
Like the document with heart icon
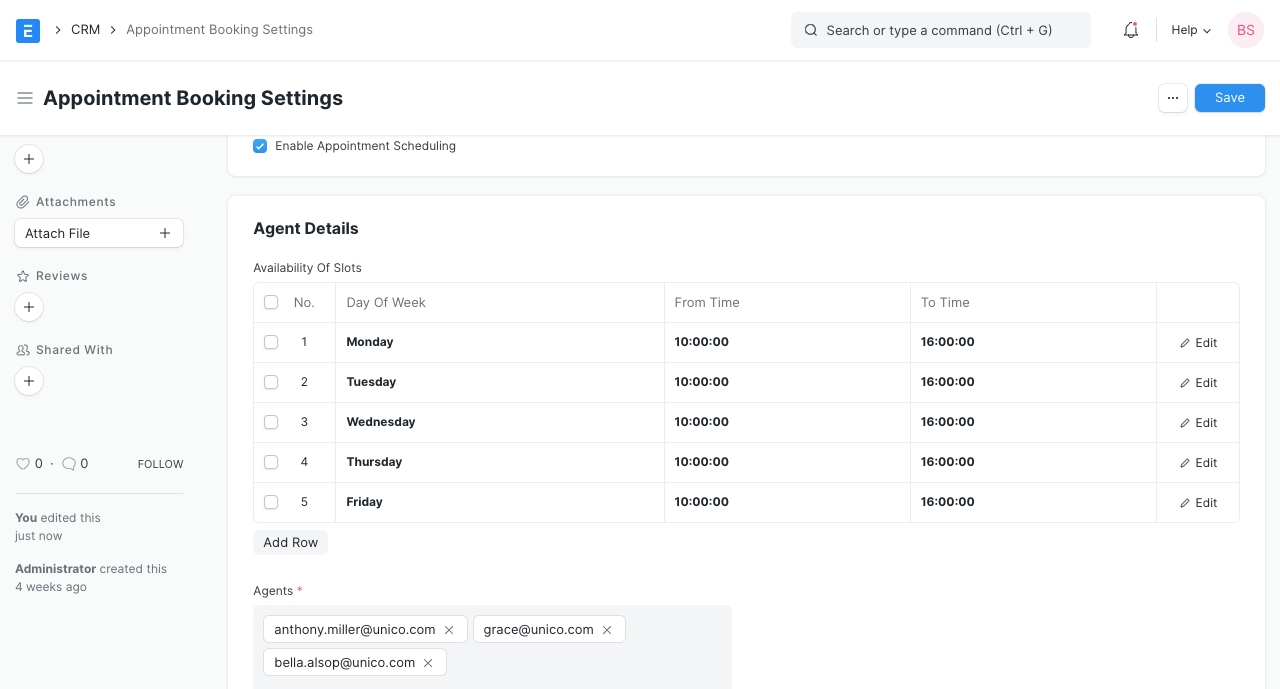point(23,464)
